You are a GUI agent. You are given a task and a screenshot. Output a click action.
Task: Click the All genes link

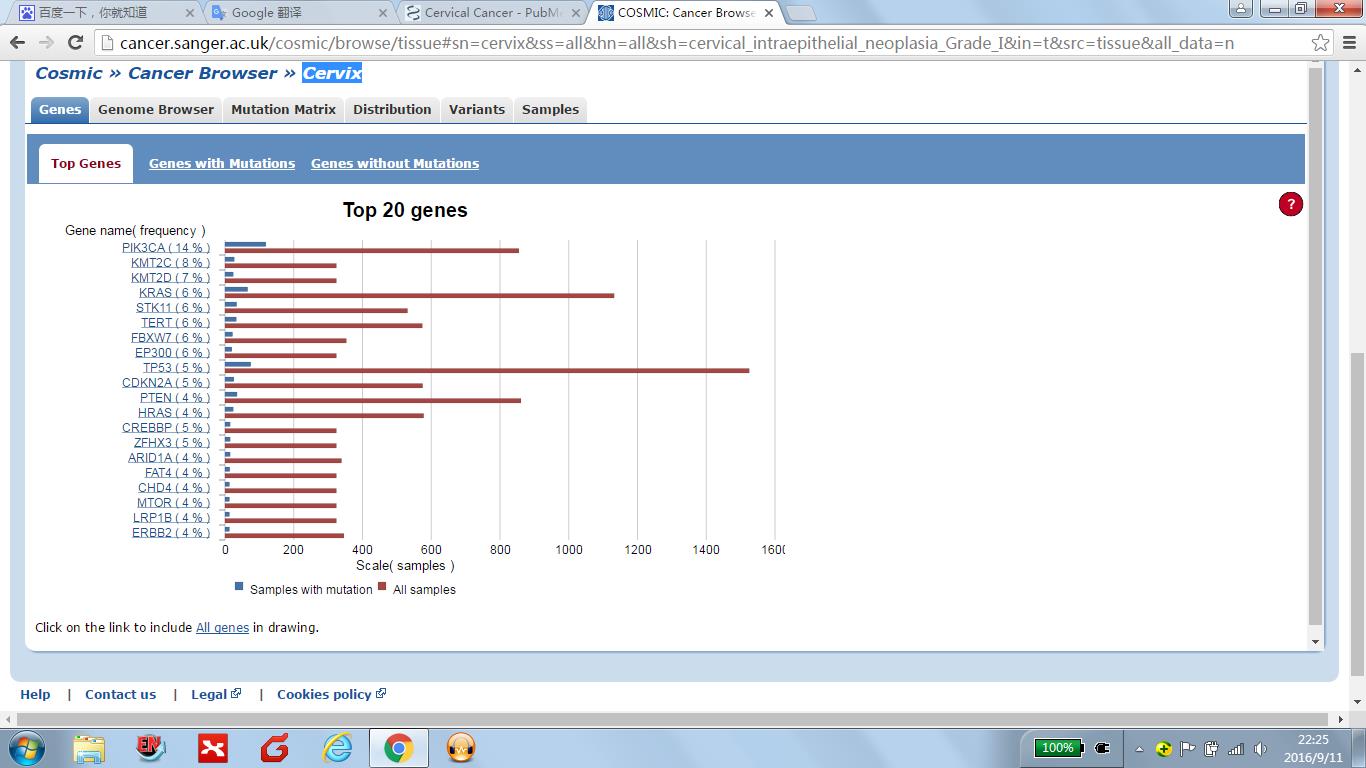click(x=222, y=628)
